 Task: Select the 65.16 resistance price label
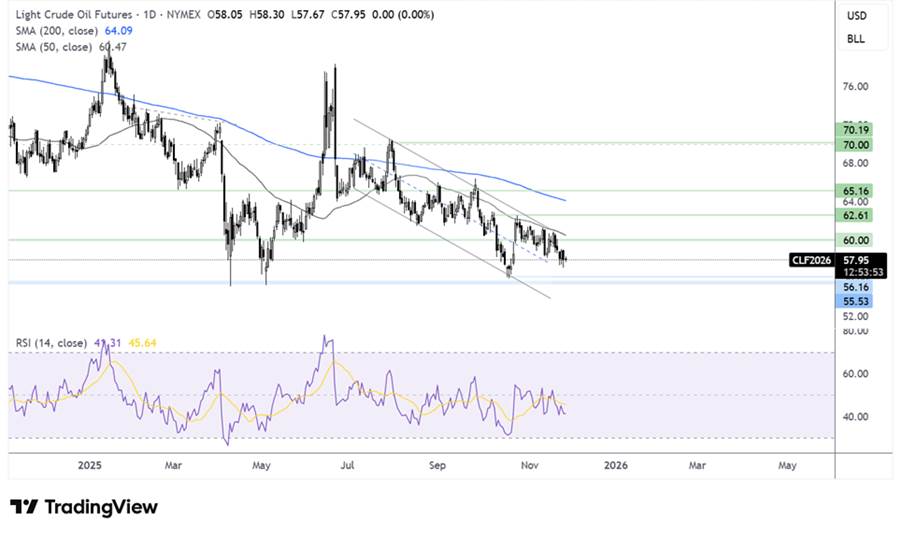coord(856,189)
